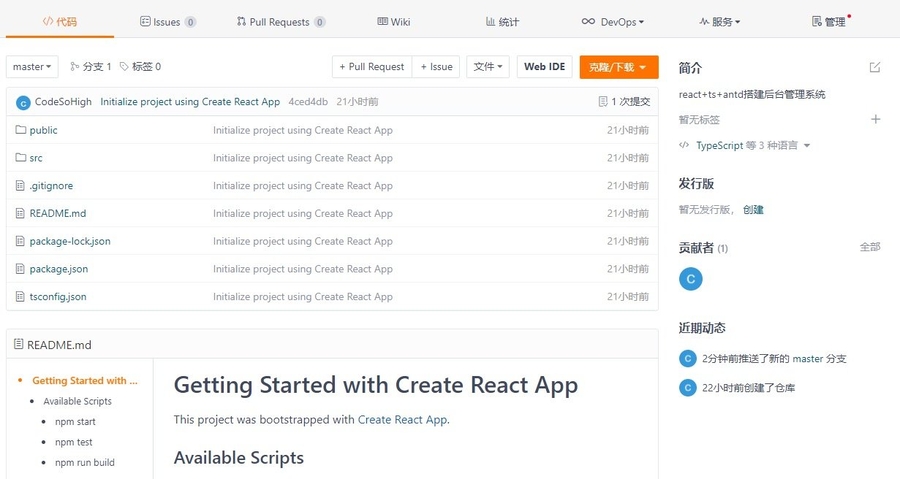Viewport: 900px width, 479px height.
Task: Jump to npm start in README outline
Action: 75,422
